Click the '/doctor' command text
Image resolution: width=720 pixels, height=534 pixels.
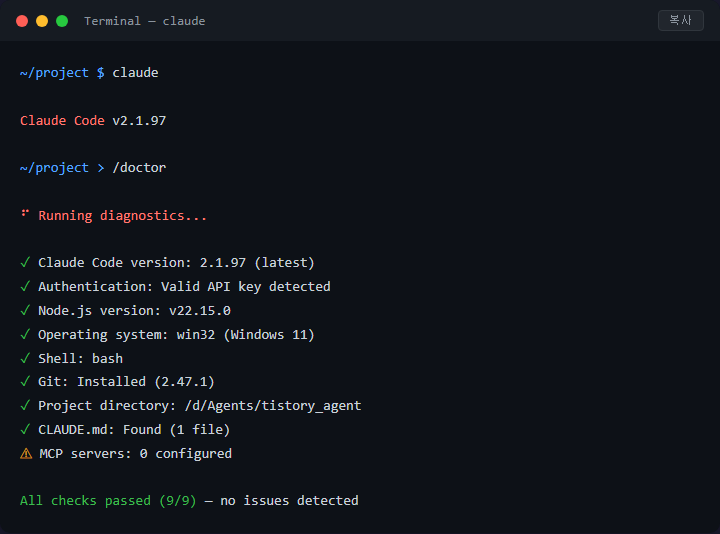tap(139, 168)
